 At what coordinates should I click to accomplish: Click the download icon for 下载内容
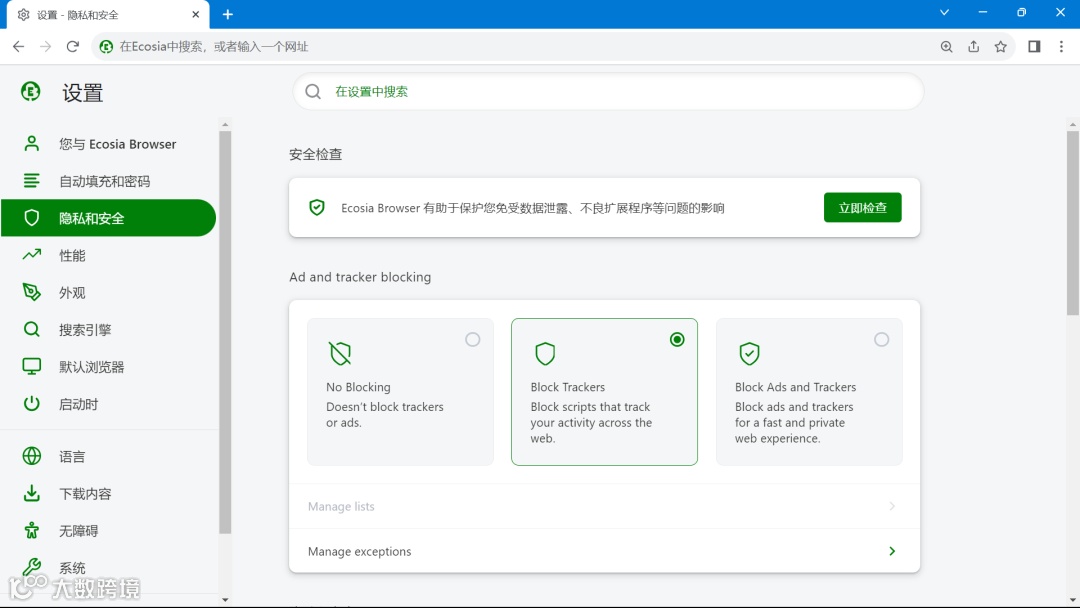(32, 493)
